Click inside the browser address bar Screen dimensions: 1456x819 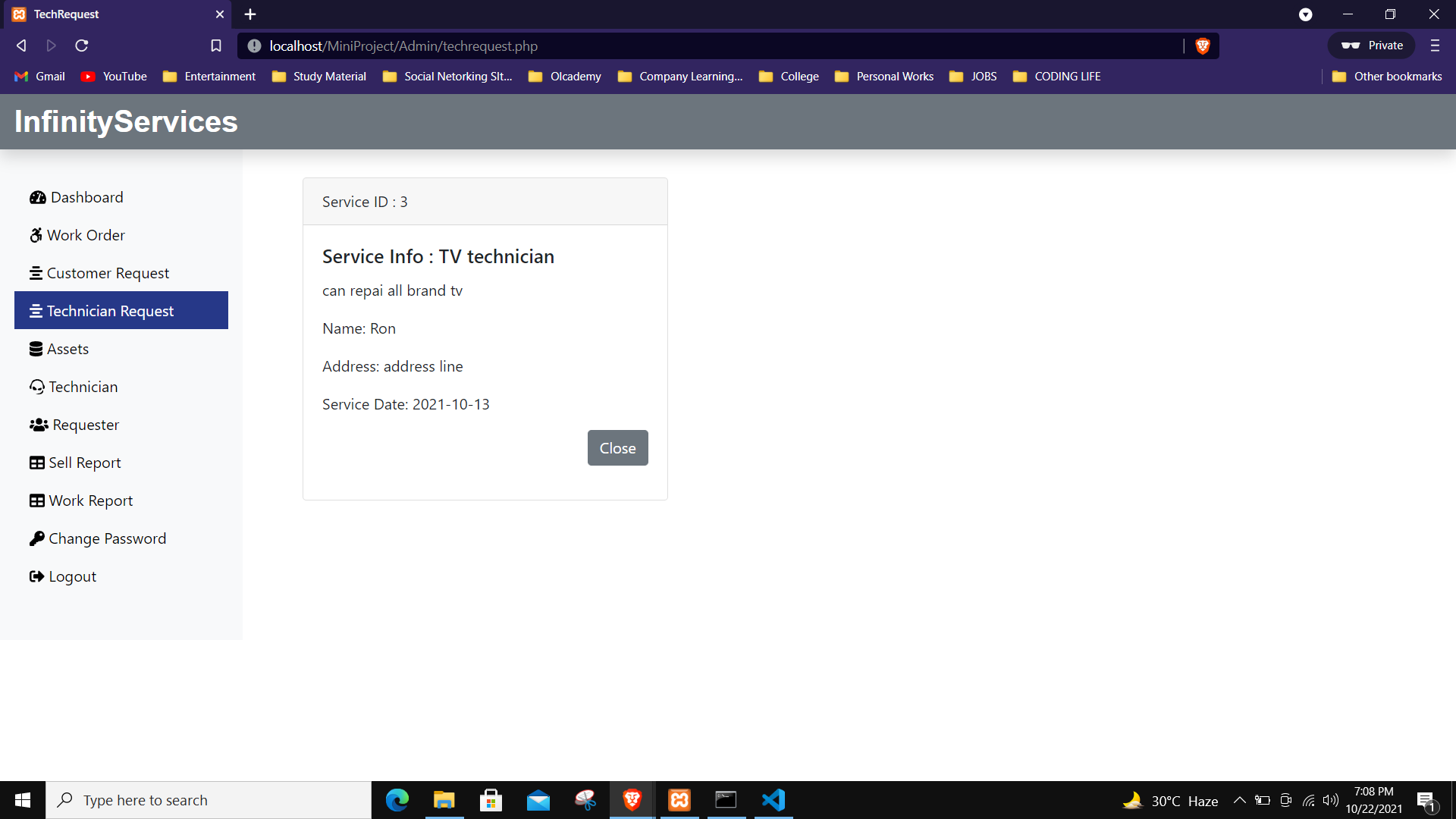tap(682, 45)
